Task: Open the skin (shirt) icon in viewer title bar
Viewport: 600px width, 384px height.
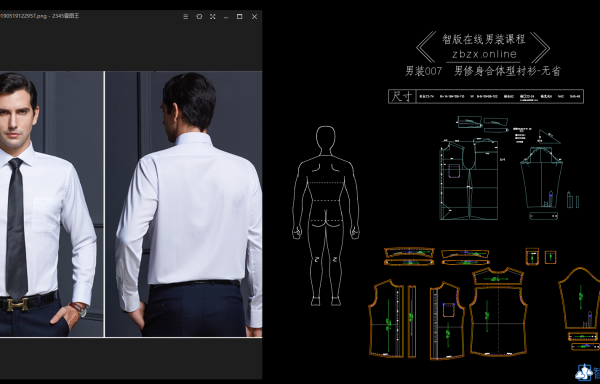Action: pos(199,16)
